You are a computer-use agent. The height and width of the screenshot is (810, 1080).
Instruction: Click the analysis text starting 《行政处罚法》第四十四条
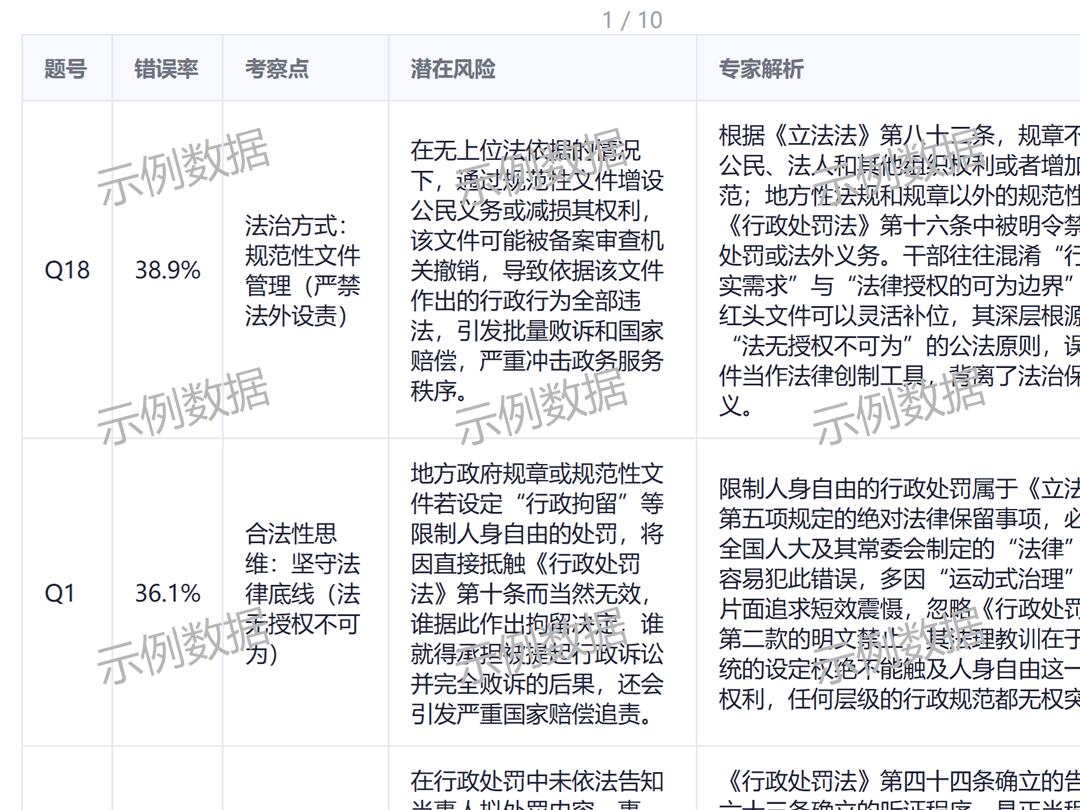point(899,789)
